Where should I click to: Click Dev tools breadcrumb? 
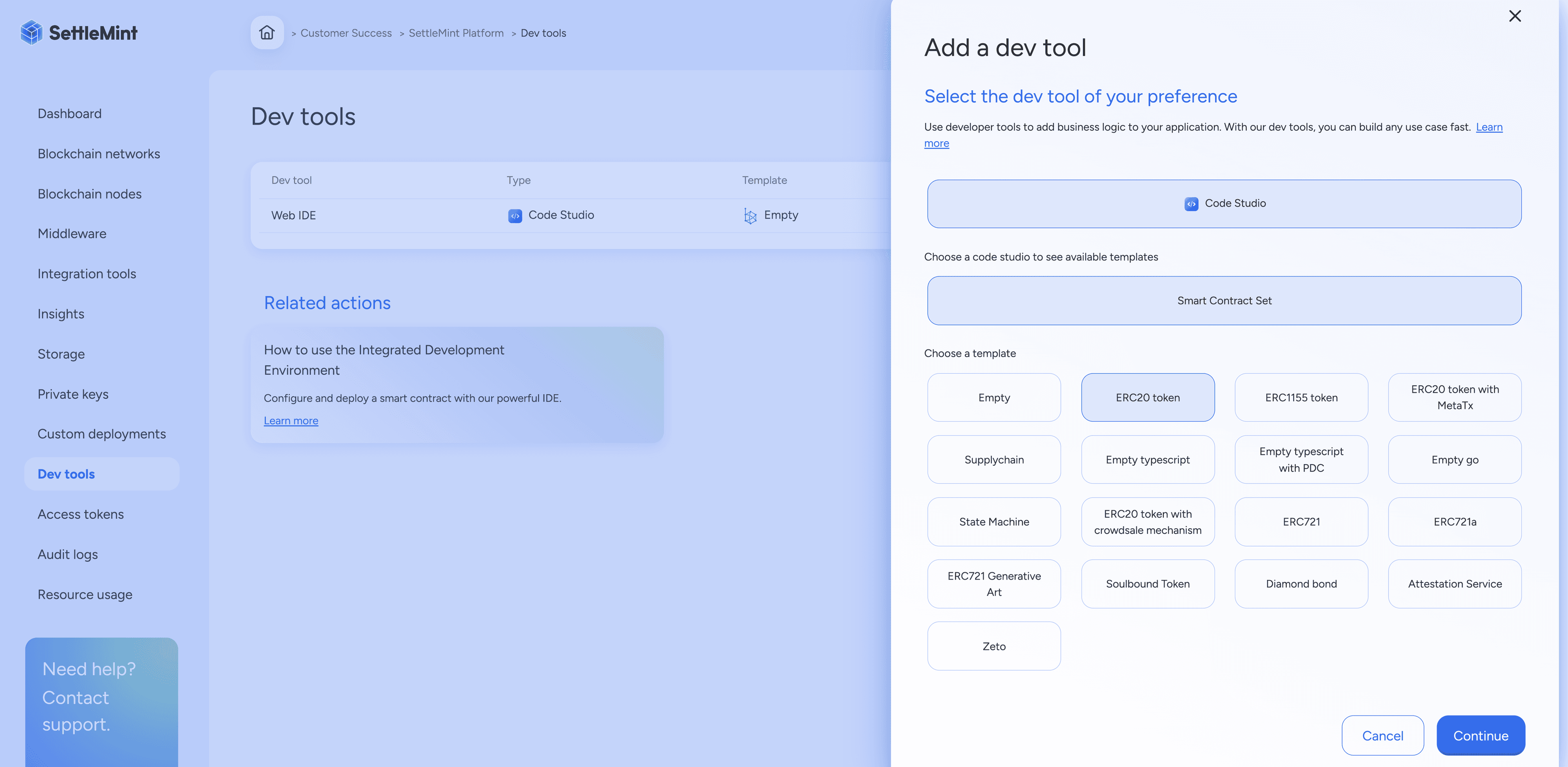[543, 33]
